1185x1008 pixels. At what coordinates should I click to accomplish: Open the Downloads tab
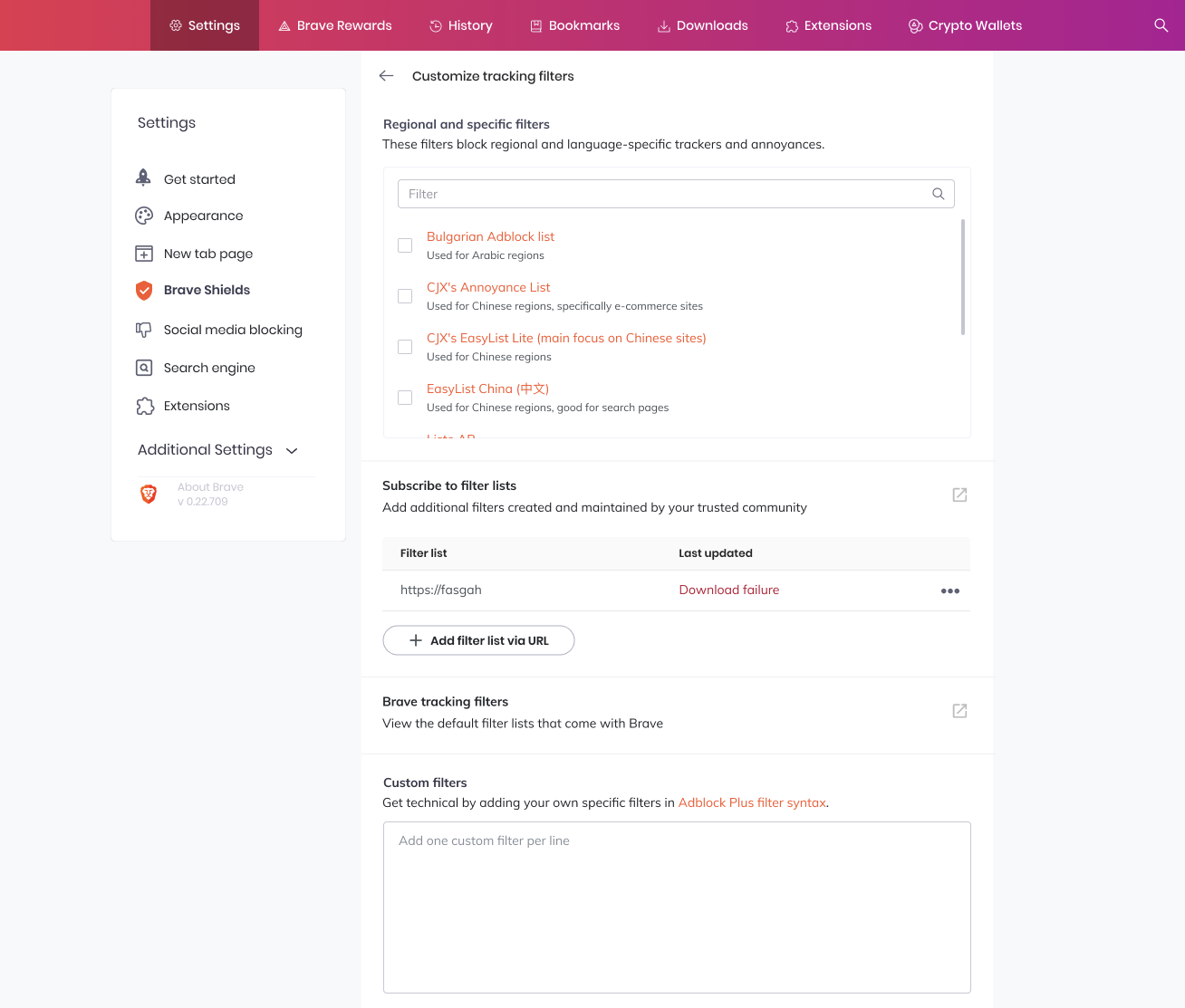click(x=703, y=25)
